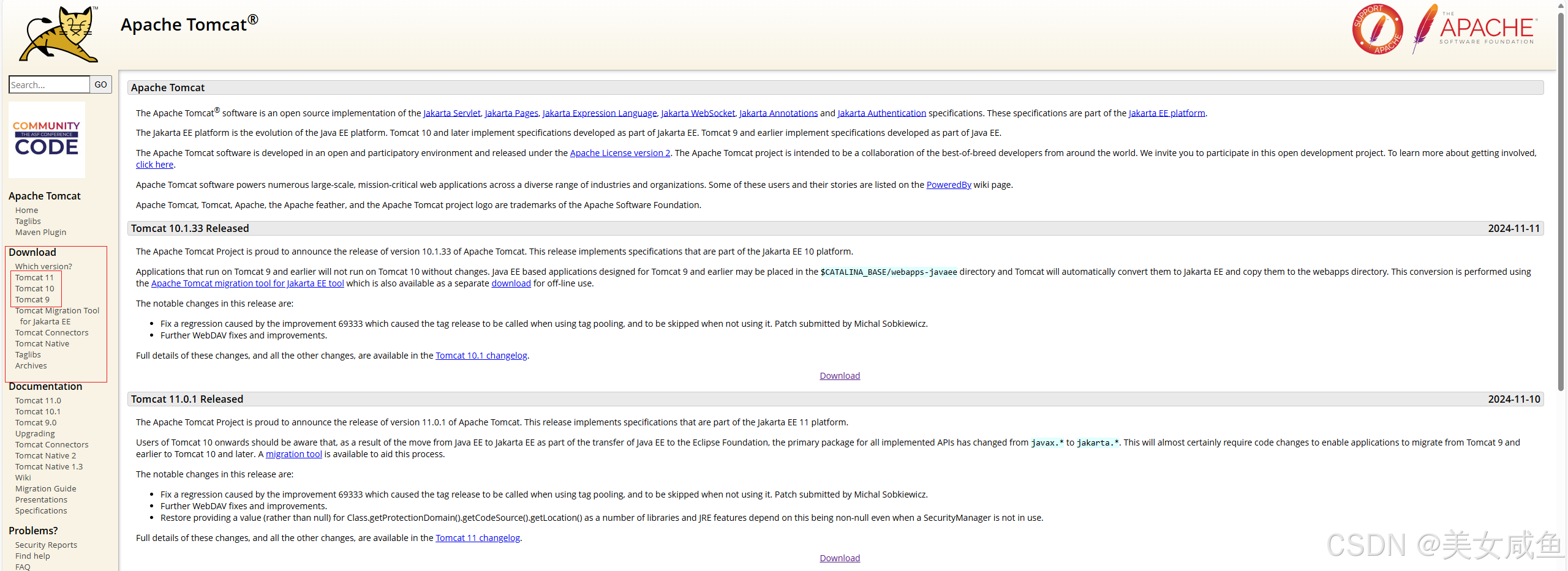Follow the Jakarta EE platform link
This screenshot has width=1568, height=571.
pyautogui.click(x=1167, y=113)
